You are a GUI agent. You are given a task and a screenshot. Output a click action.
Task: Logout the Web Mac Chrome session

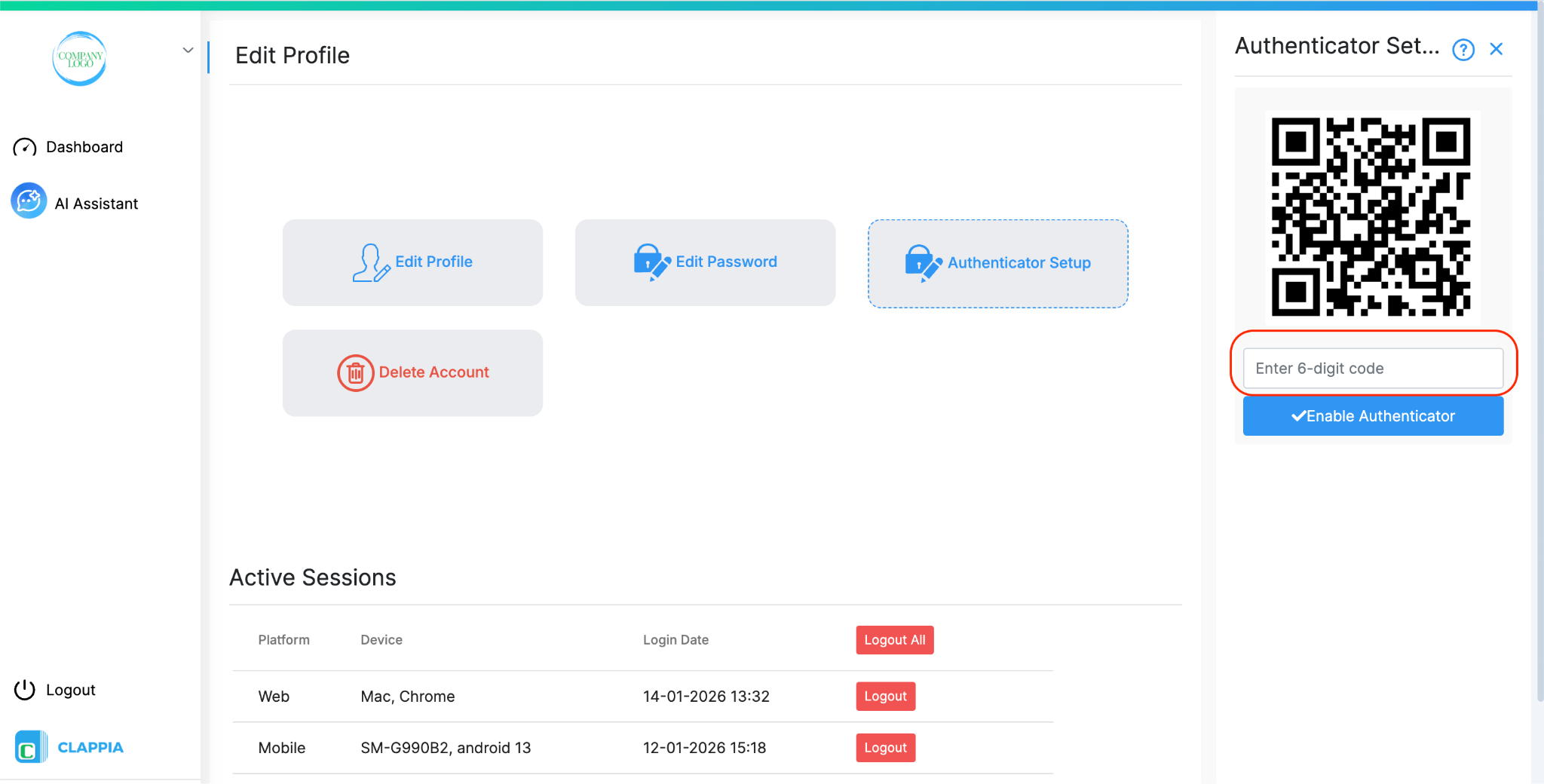coord(885,696)
